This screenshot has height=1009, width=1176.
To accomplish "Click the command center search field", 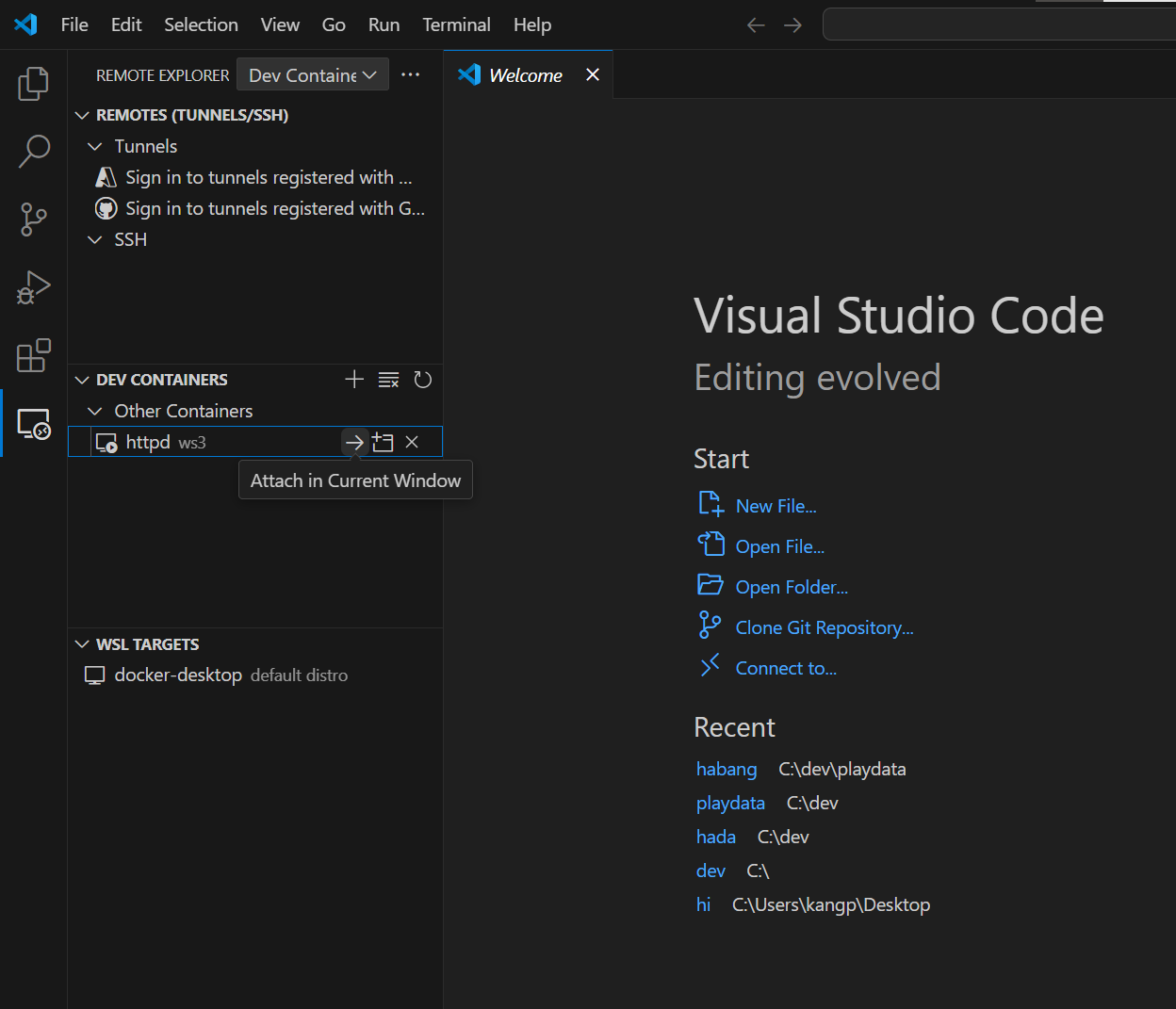I will tap(999, 24).
